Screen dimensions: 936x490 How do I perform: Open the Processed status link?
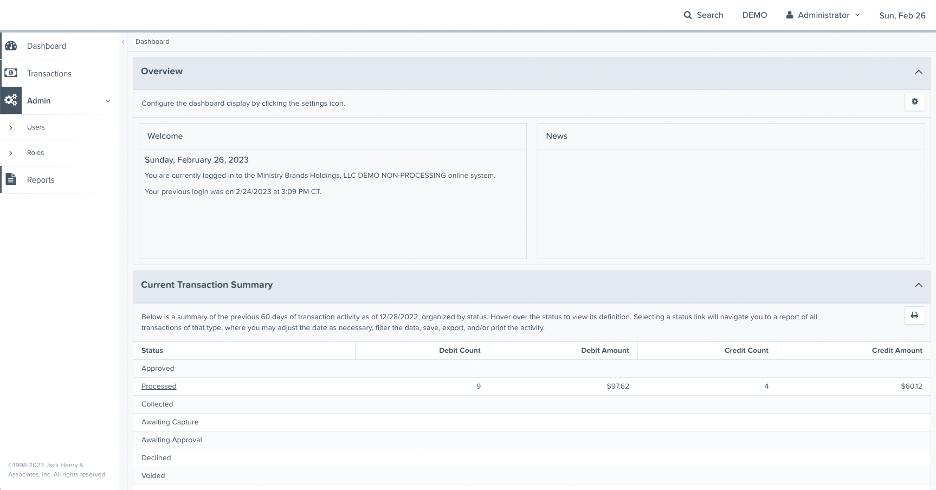click(x=159, y=386)
